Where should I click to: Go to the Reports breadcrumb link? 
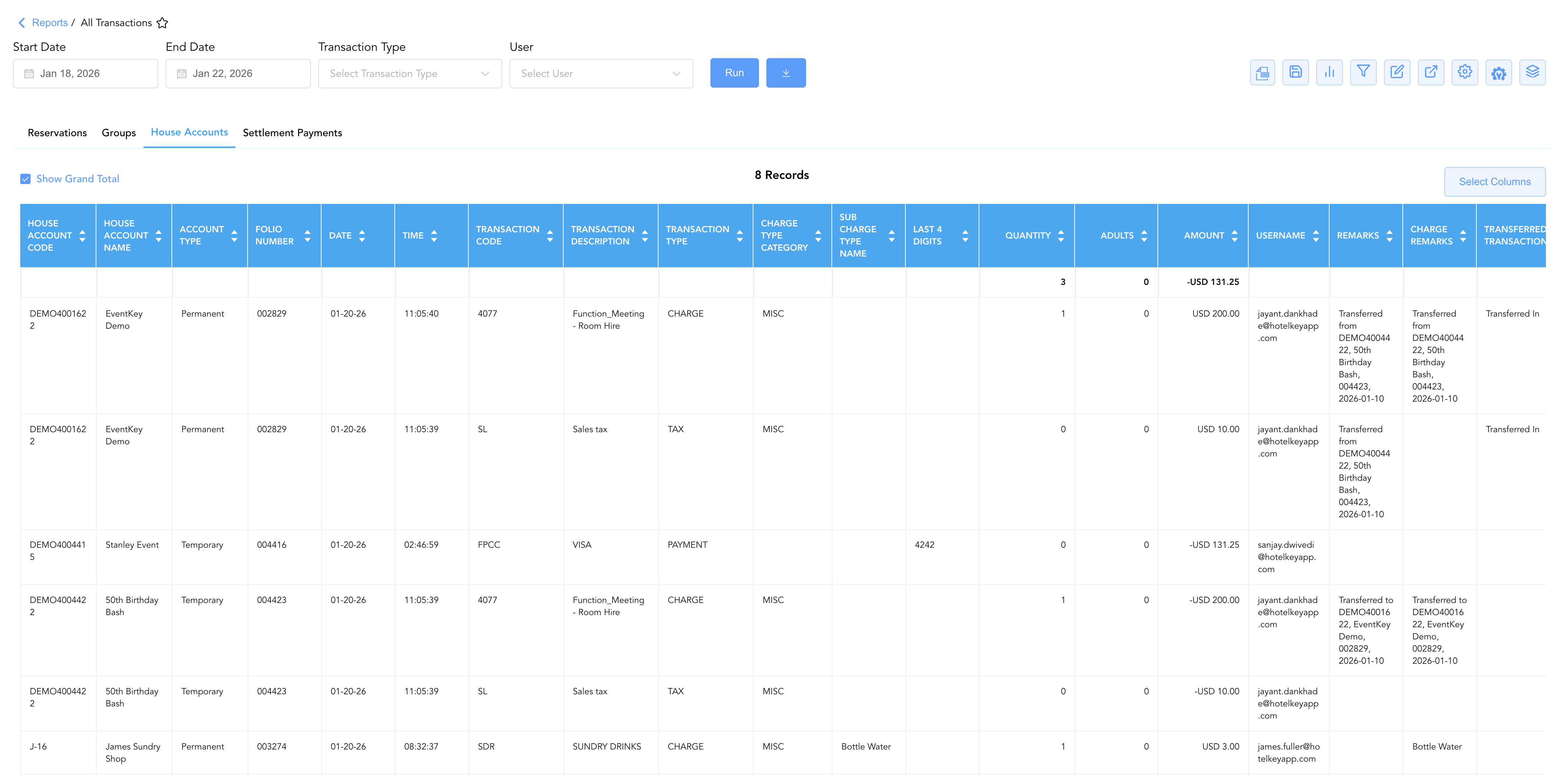coord(50,23)
